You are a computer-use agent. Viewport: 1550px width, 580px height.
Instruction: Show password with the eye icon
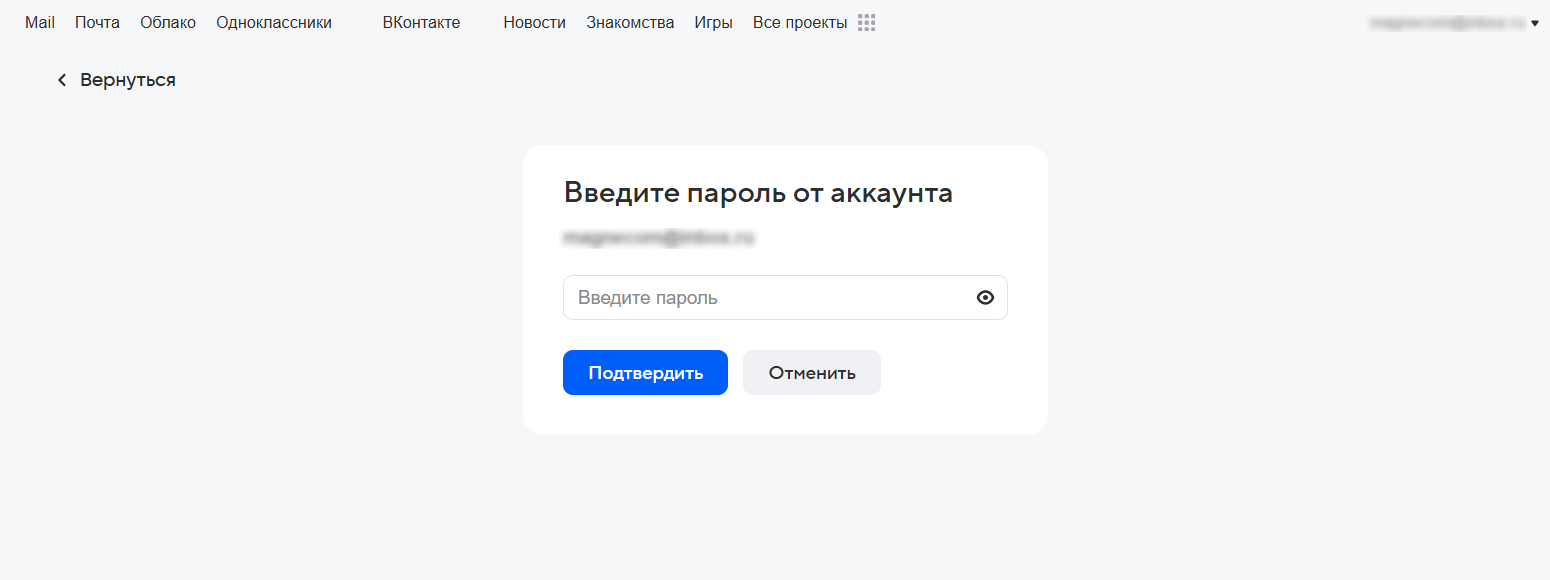tap(985, 298)
